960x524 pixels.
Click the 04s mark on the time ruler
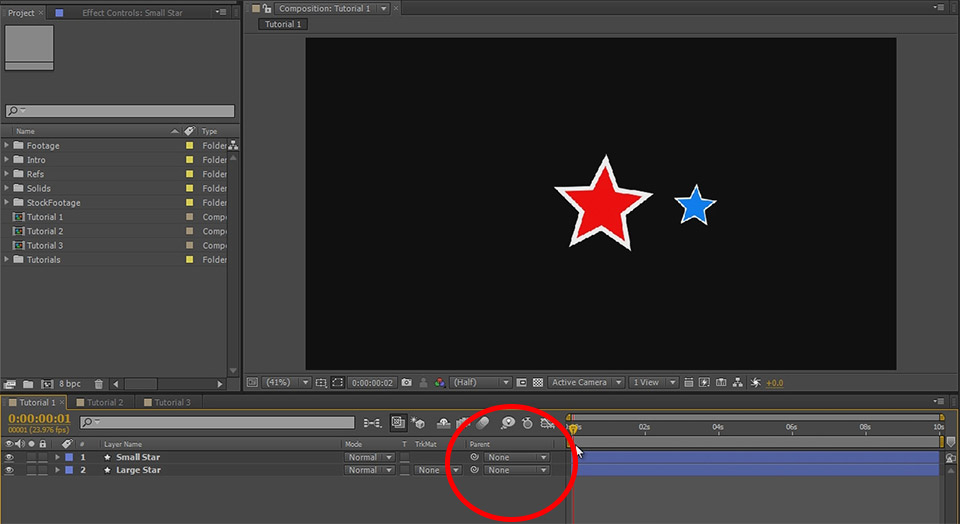pyautogui.click(x=718, y=427)
